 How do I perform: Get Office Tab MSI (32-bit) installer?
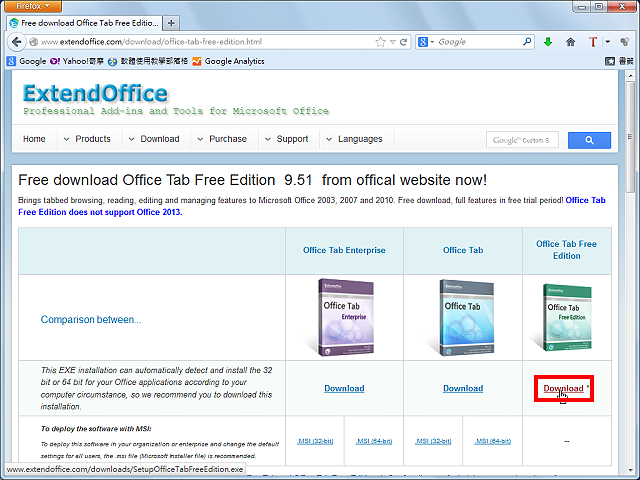[433, 441]
